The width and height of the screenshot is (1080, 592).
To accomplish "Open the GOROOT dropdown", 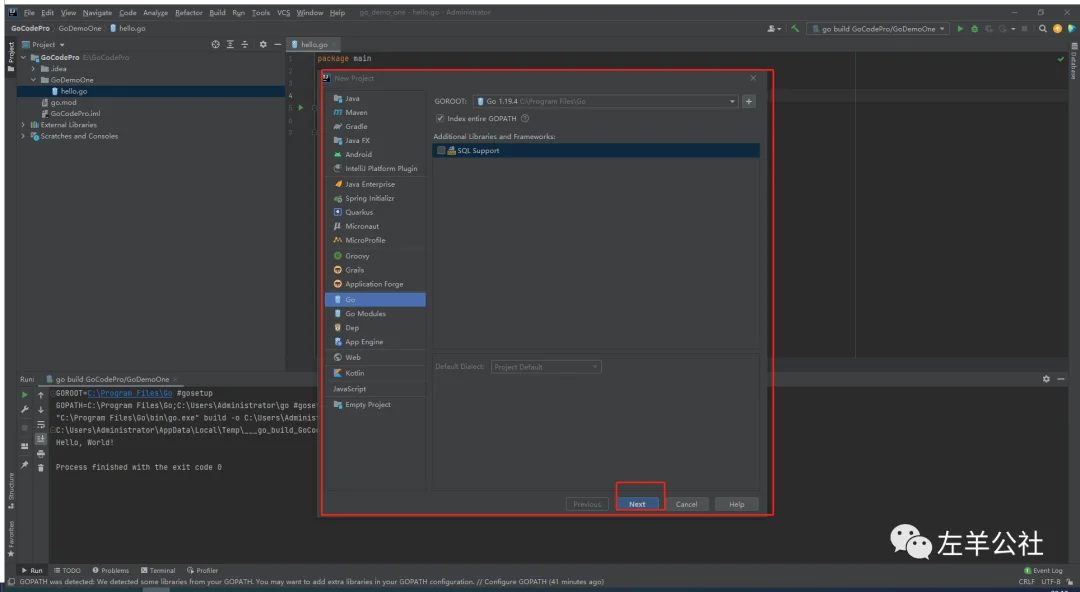I will point(732,101).
